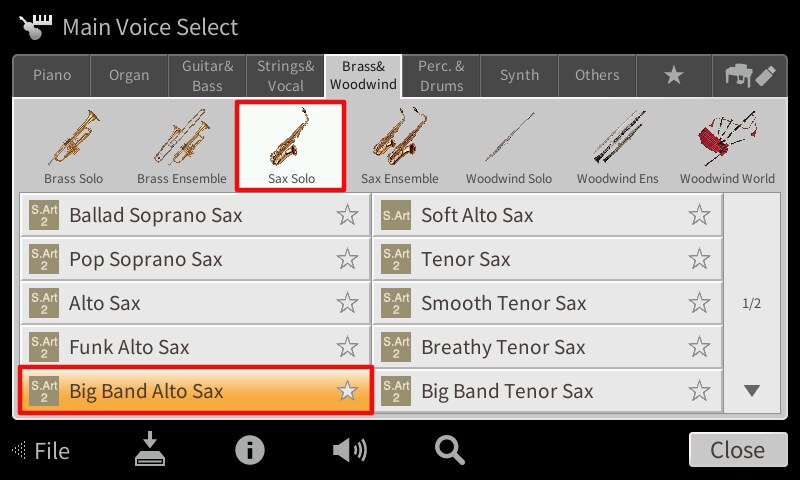Mark Tenor Sax as favorite
This screenshot has width=800, height=480.
[x=699, y=259]
